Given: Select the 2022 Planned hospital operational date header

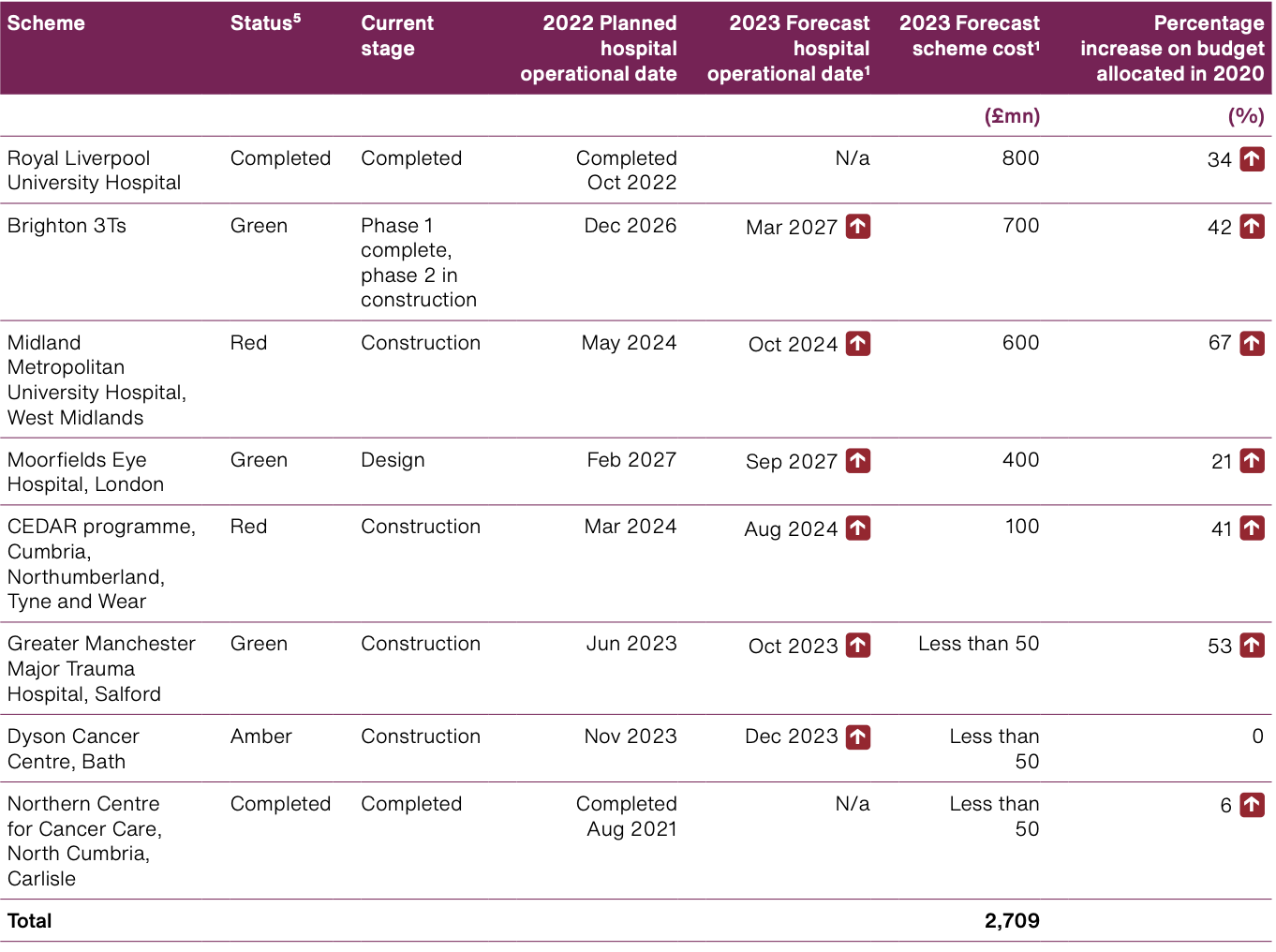Looking at the screenshot, I should 599,49.
